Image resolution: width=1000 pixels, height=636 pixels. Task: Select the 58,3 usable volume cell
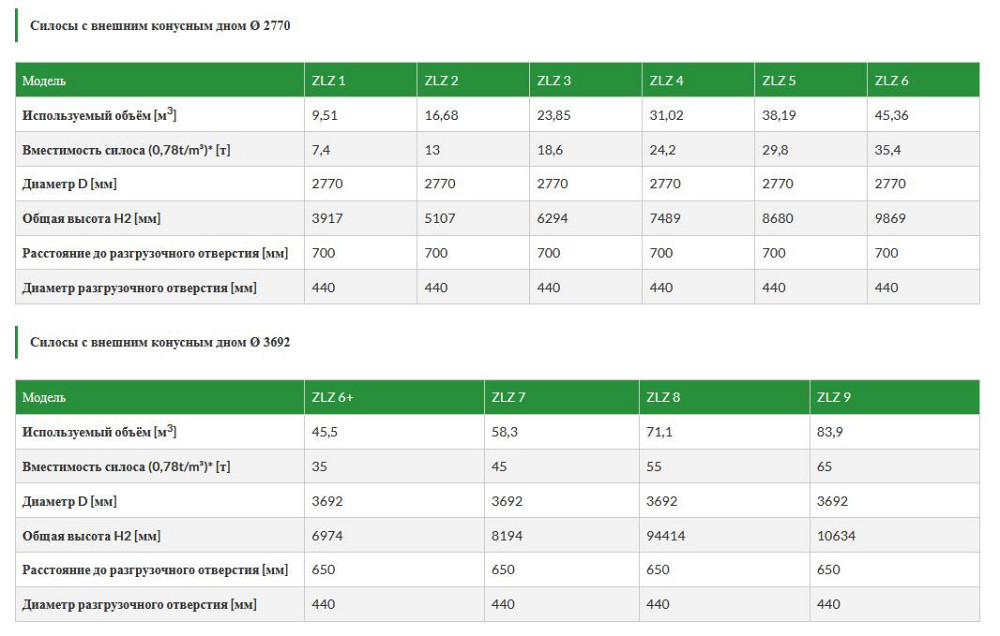click(503, 432)
